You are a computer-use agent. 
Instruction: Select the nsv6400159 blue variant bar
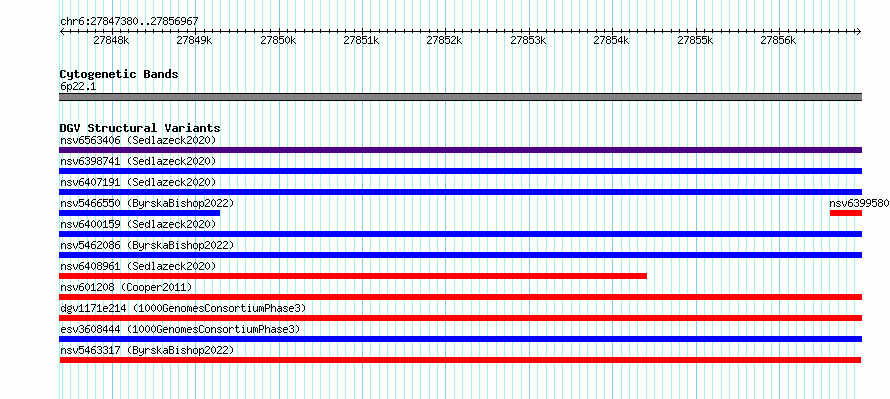click(460, 234)
